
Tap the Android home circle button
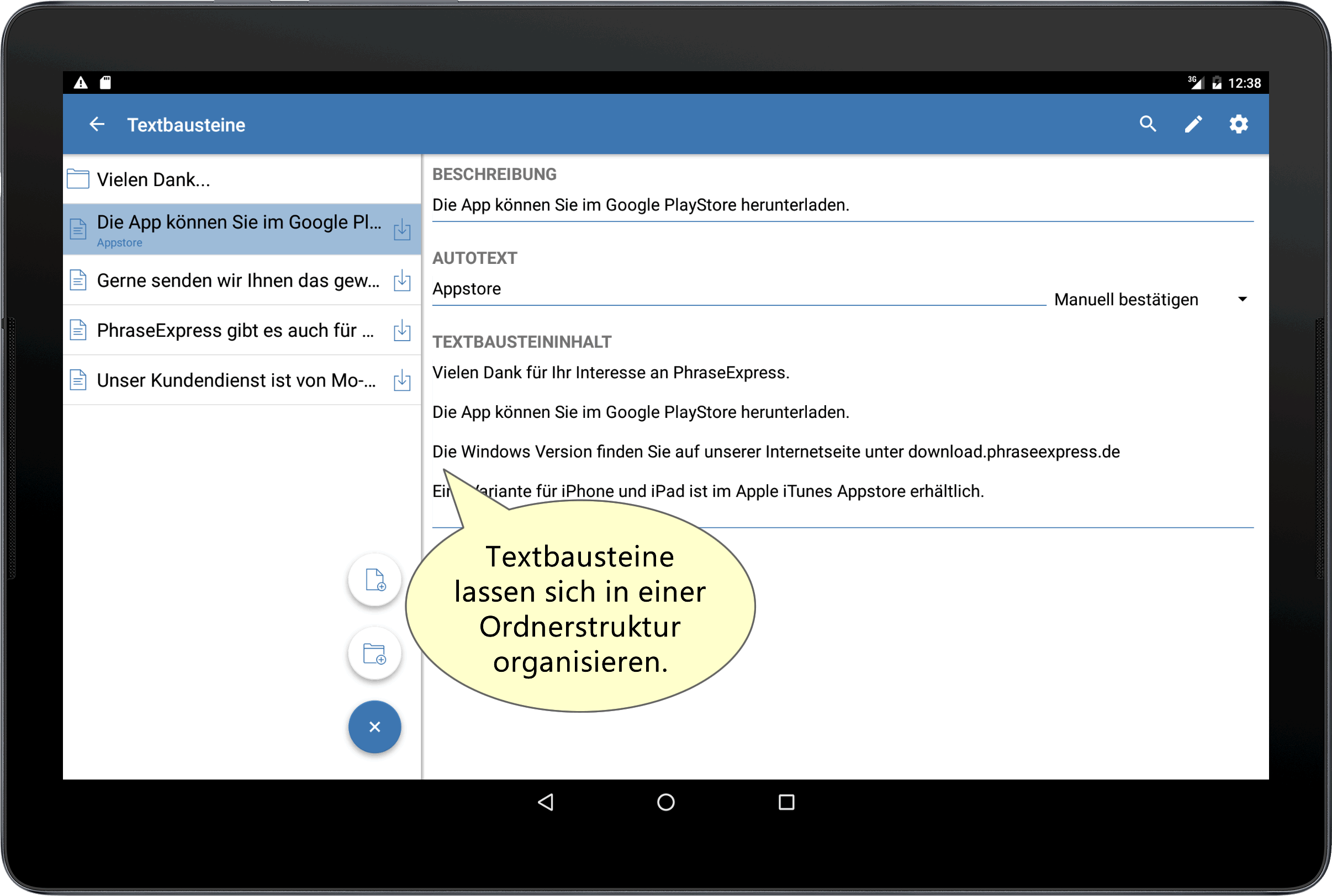coord(665,802)
